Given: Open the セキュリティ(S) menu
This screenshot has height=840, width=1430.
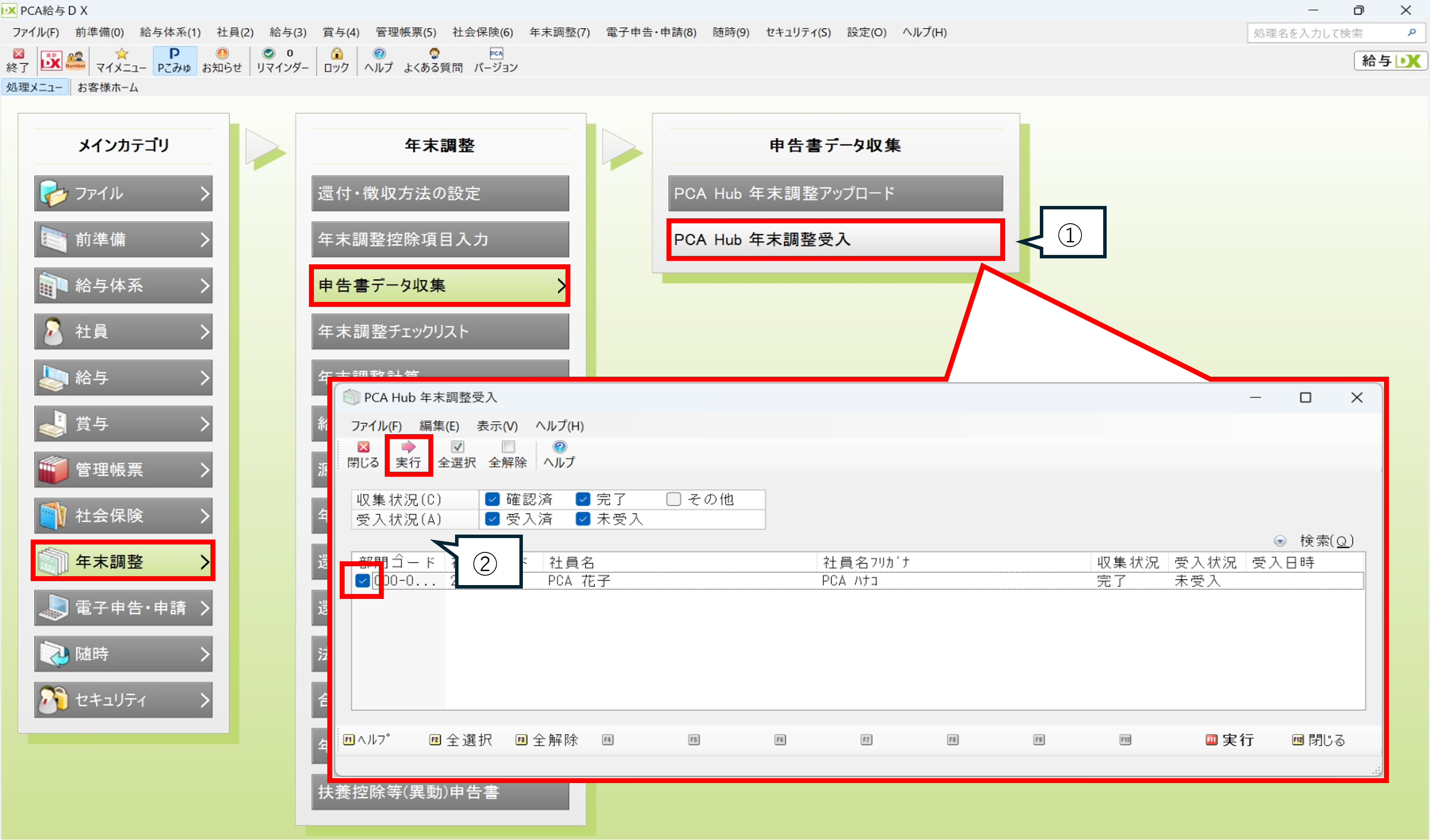Looking at the screenshot, I should click(798, 32).
